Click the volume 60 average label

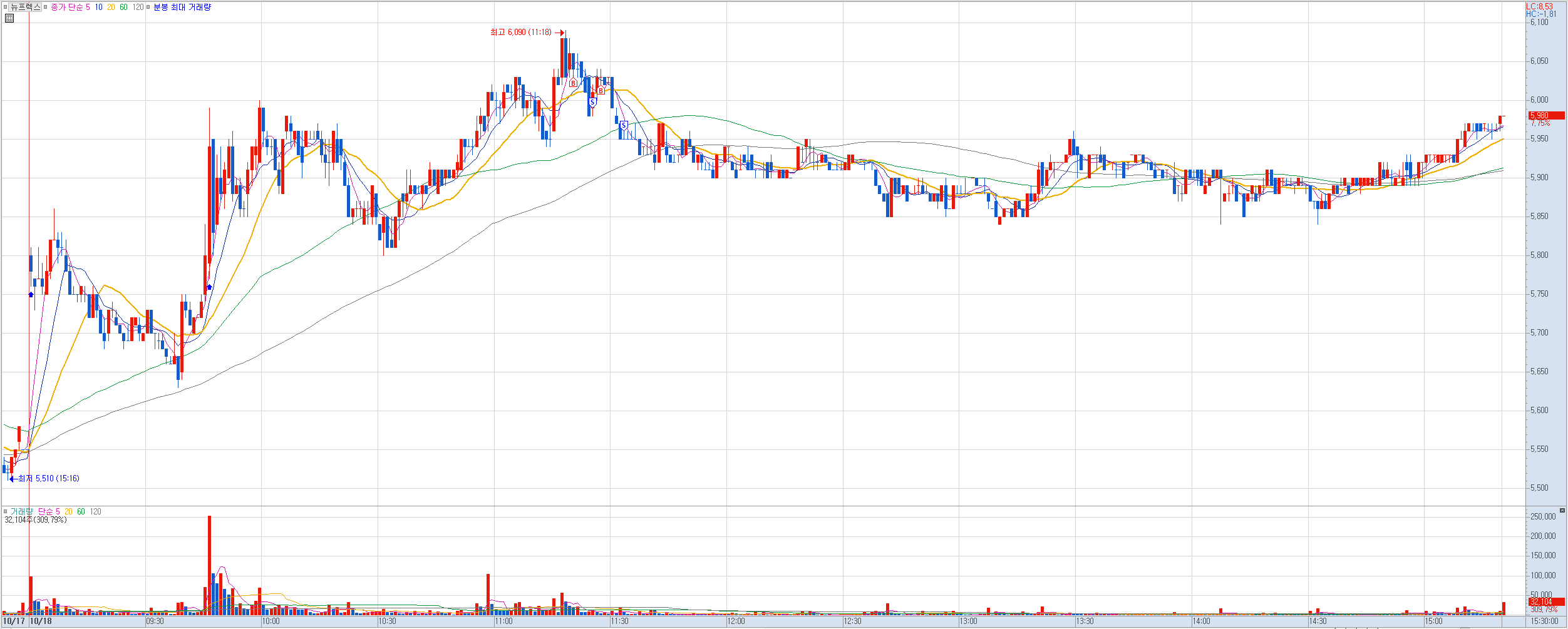tap(81, 511)
